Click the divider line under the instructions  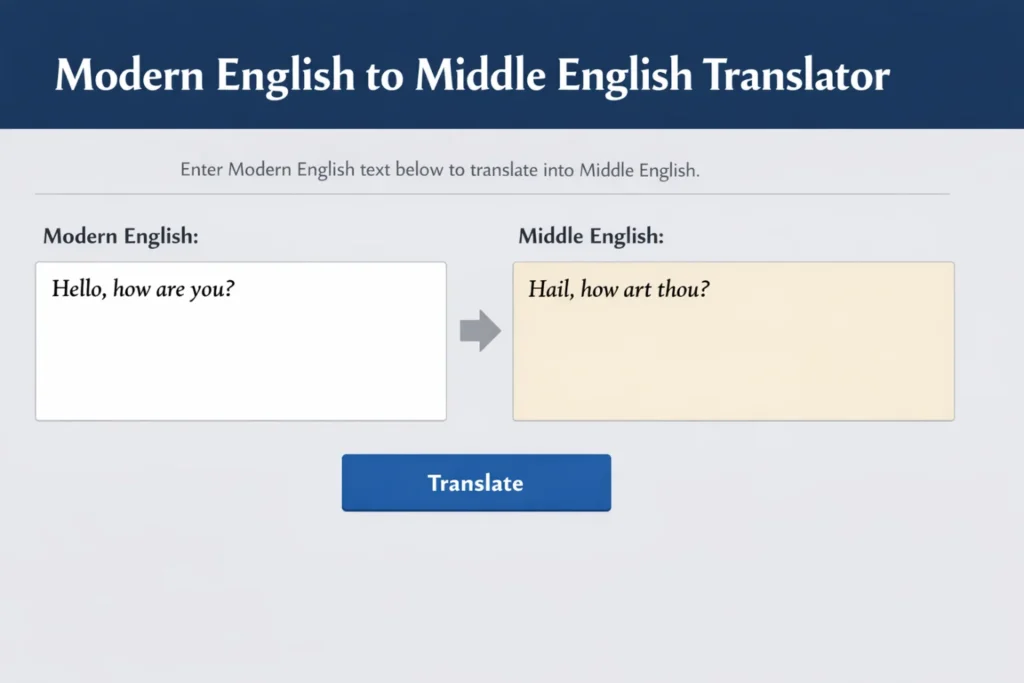pyautogui.click(x=493, y=192)
